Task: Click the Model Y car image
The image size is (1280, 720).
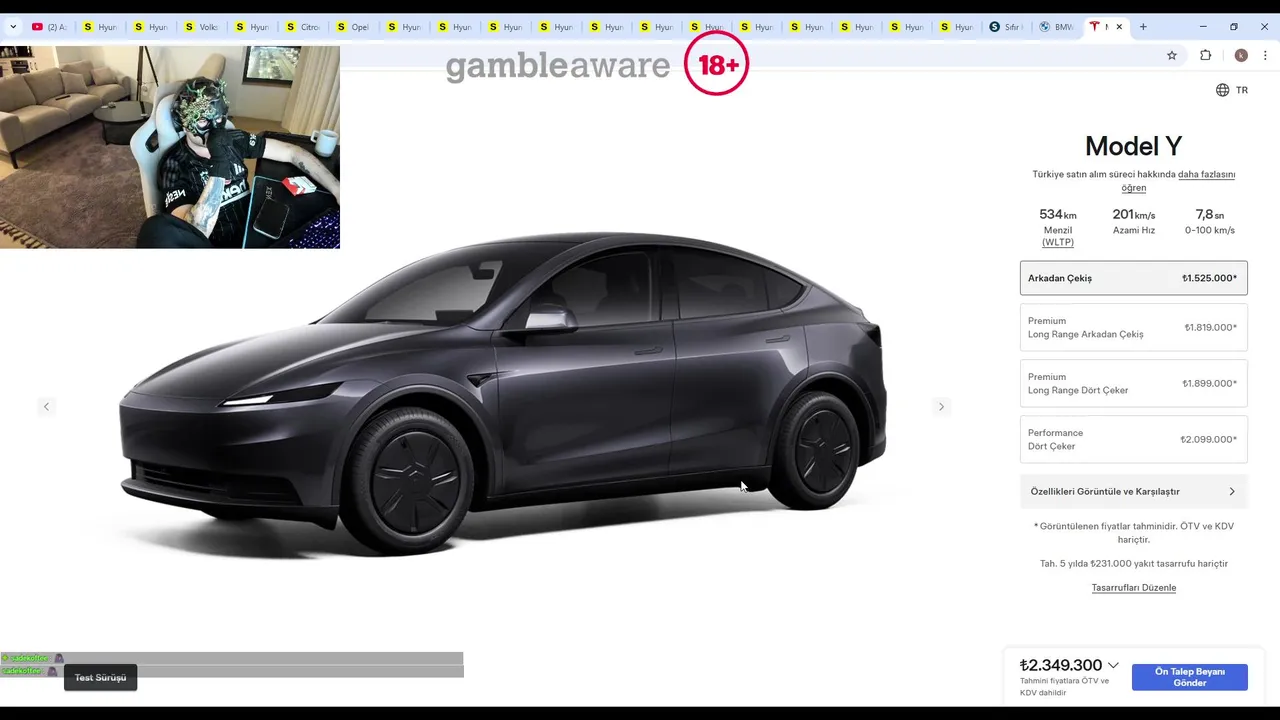Action: point(503,397)
